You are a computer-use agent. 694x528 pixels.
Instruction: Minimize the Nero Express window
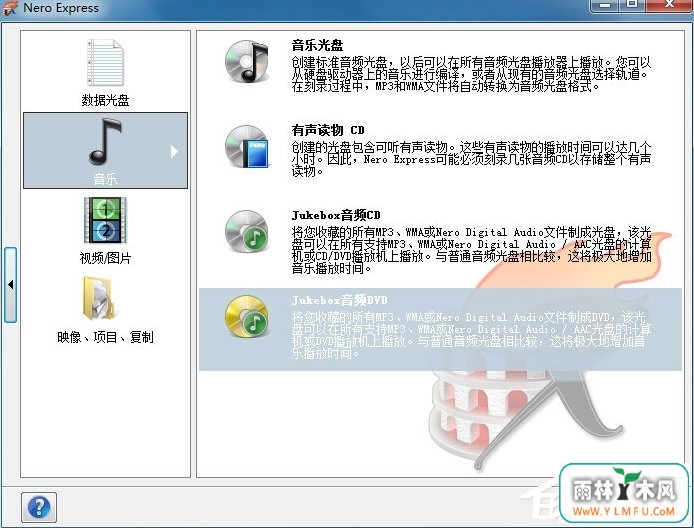pyautogui.click(x=606, y=5)
